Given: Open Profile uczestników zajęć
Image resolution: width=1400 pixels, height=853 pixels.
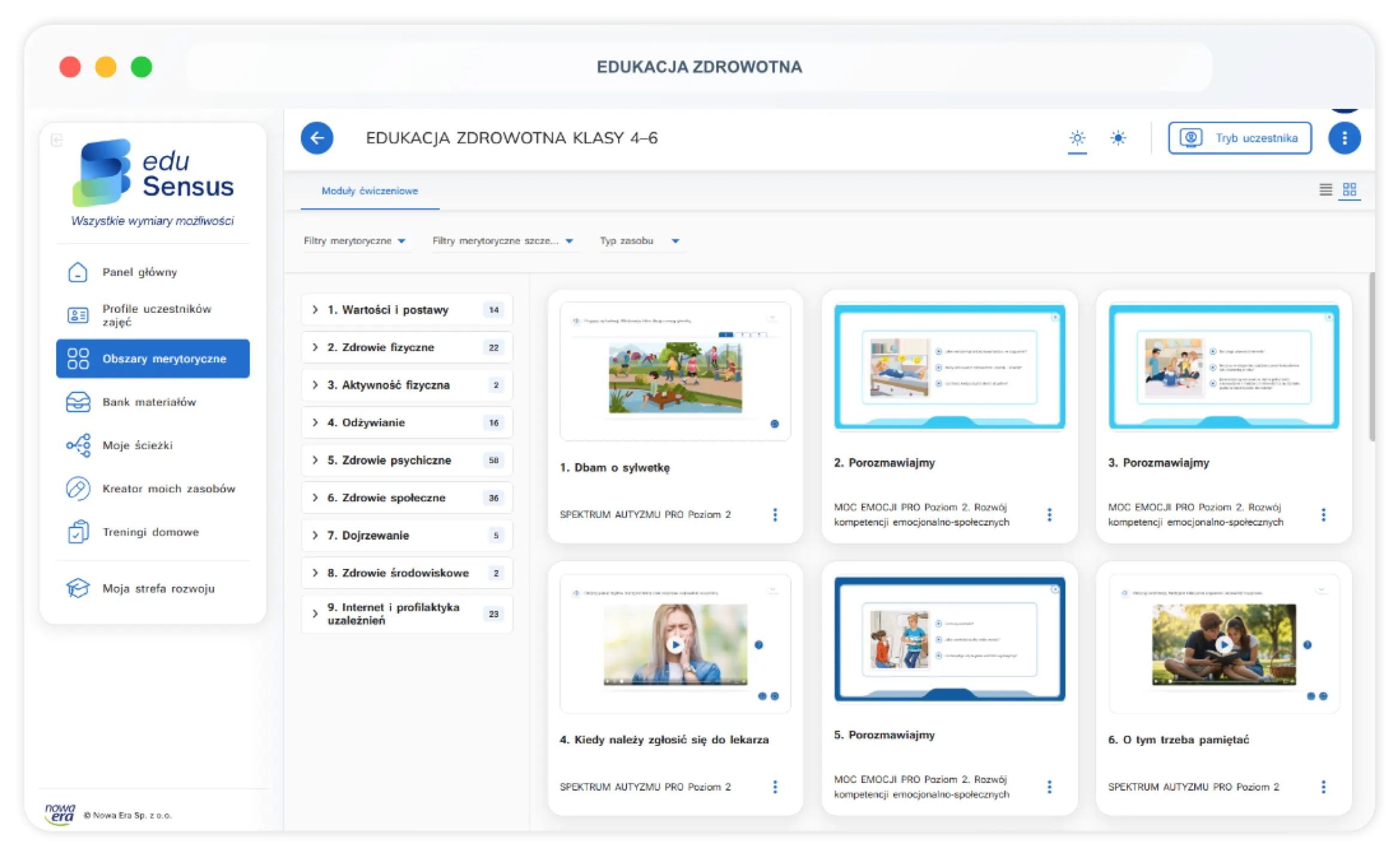Looking at the screenshot, I should [153, 315].
